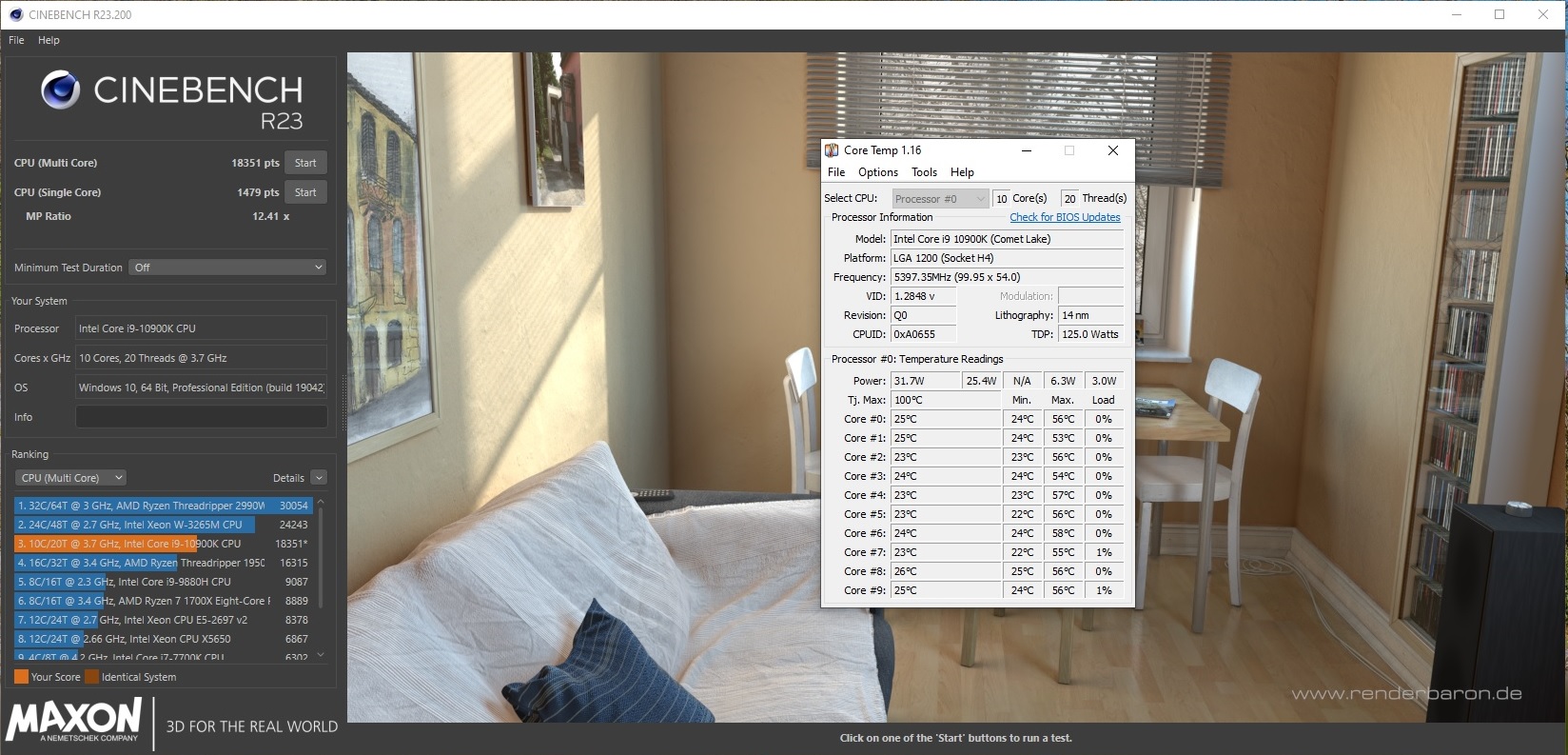Click the 20 Thread(s) count box

click(x=1069, y=199)
